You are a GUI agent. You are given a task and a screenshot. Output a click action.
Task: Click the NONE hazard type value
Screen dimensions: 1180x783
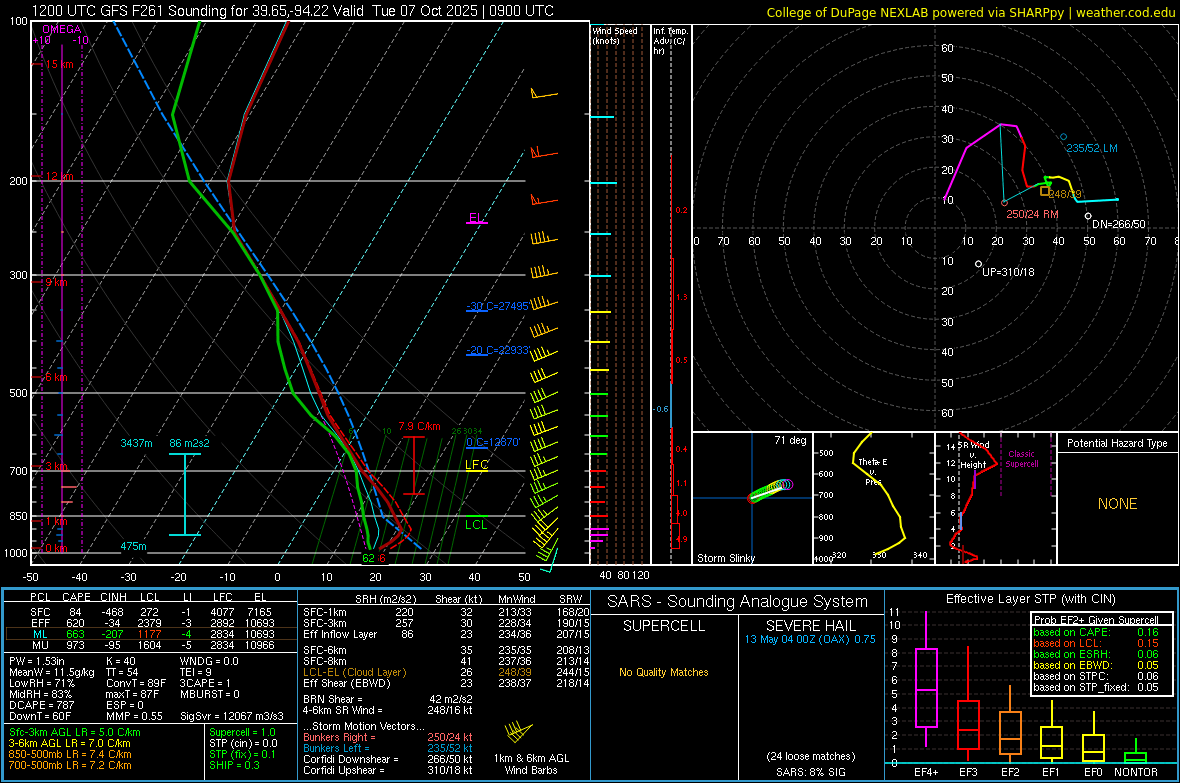[x=1118, y=504]
